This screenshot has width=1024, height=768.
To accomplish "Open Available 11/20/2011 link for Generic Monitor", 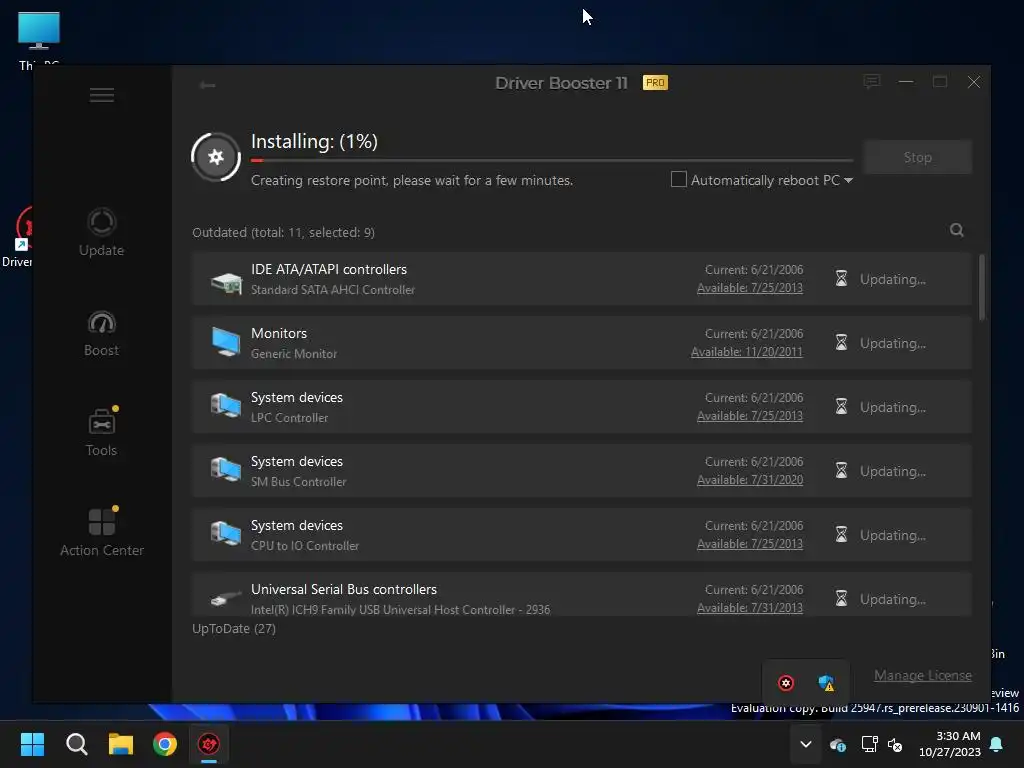I will point(746,352).
